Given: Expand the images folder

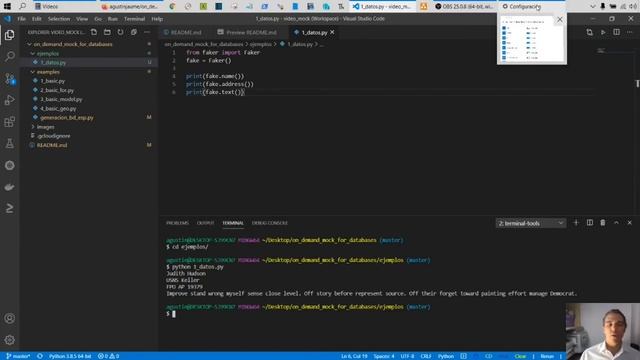Looking at the screenshot, I should tap(45, 127).
